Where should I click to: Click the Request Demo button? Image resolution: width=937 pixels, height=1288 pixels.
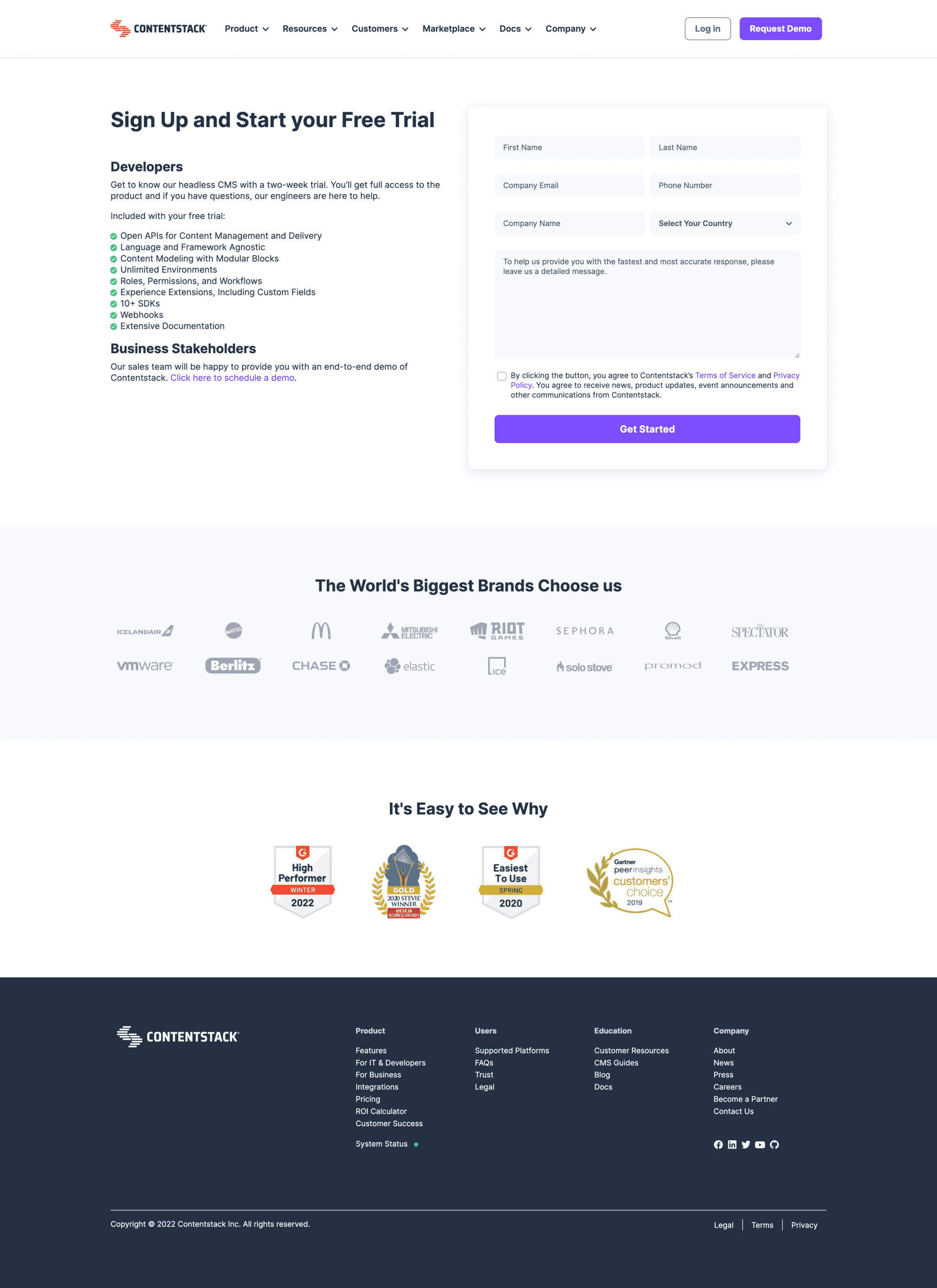pyautogui.click(x=780, y=28)
